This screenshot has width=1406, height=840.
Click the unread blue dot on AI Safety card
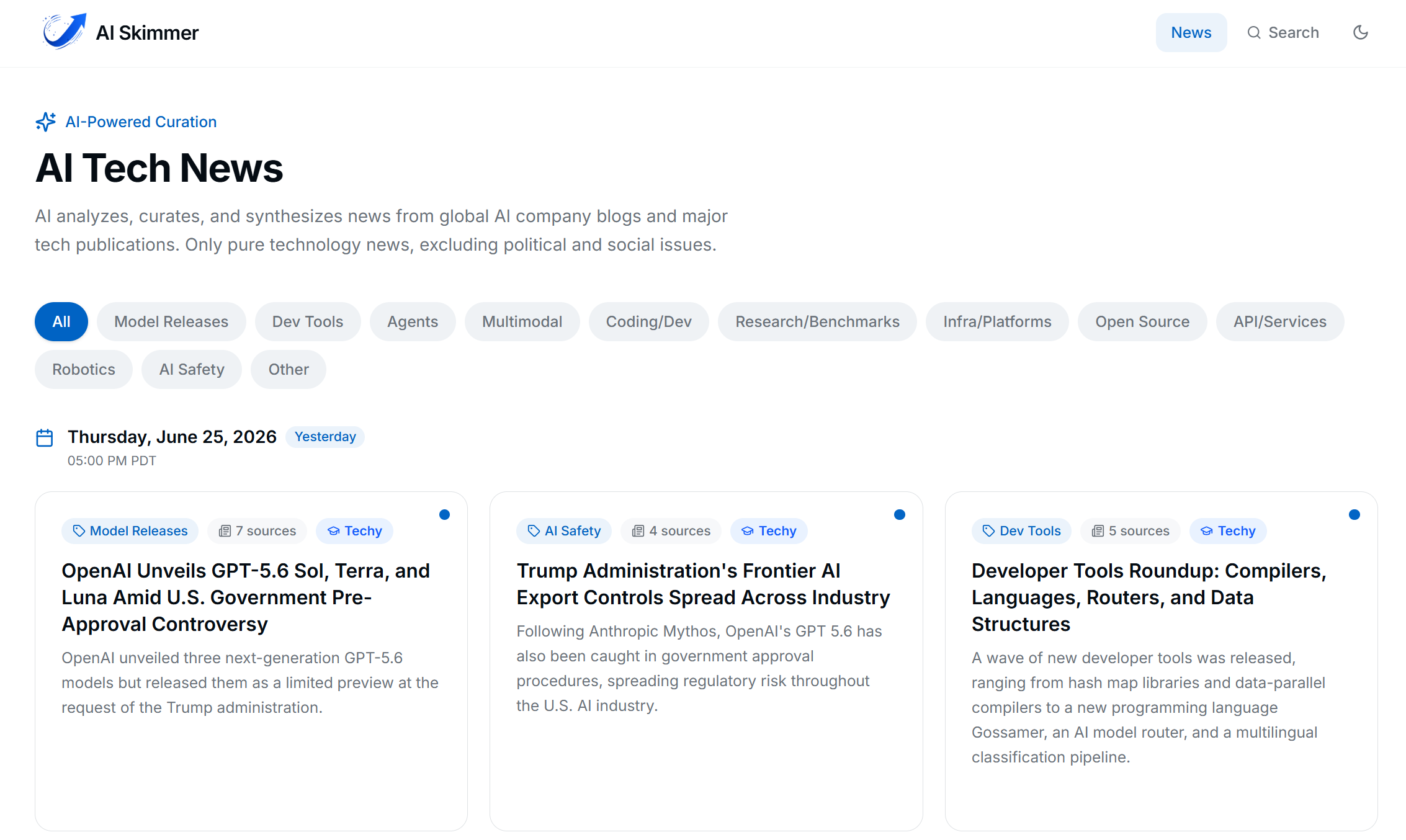pos(899,514)
